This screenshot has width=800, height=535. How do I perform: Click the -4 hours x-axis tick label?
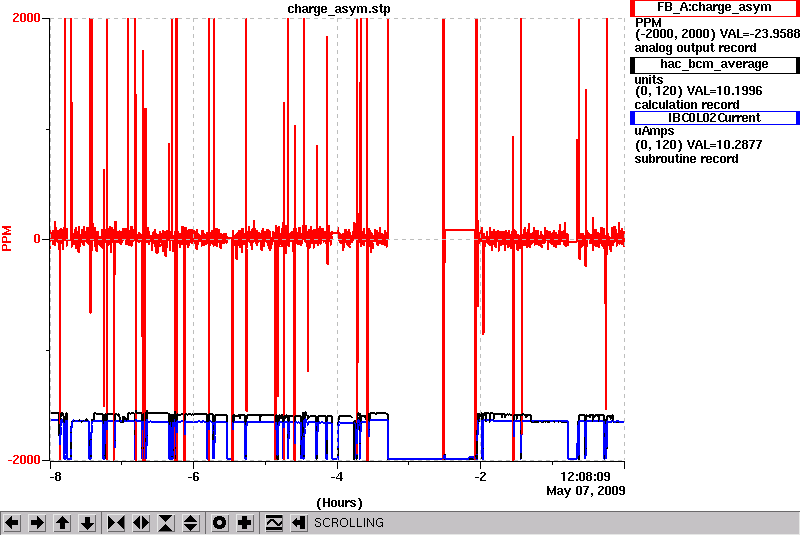click(337, 477)
